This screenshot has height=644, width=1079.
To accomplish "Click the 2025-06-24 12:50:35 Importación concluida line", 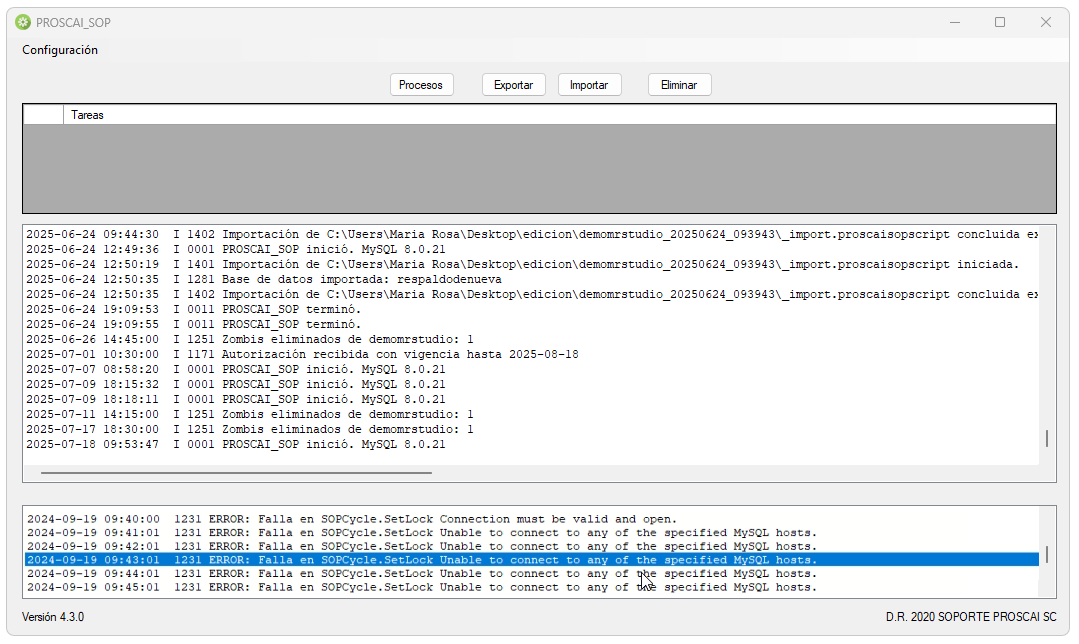I will [532, 294].
